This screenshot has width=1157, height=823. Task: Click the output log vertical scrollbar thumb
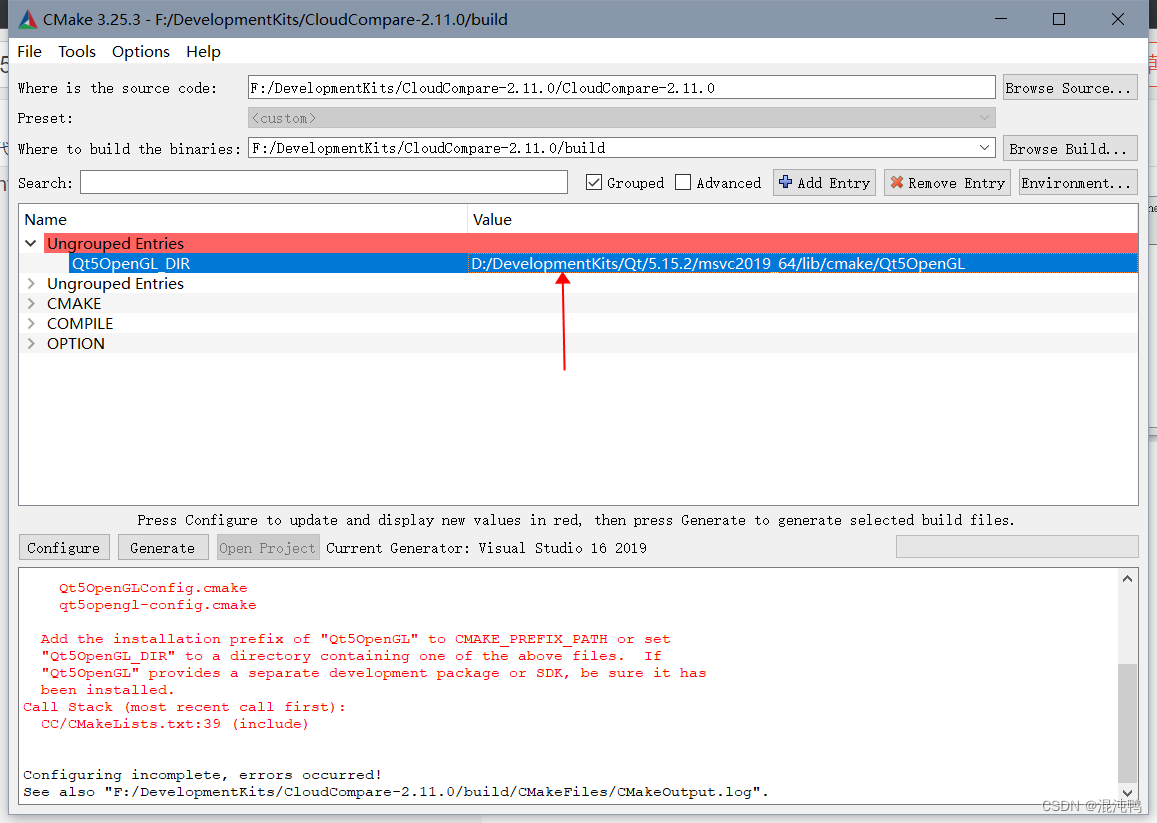[1127, 722]
